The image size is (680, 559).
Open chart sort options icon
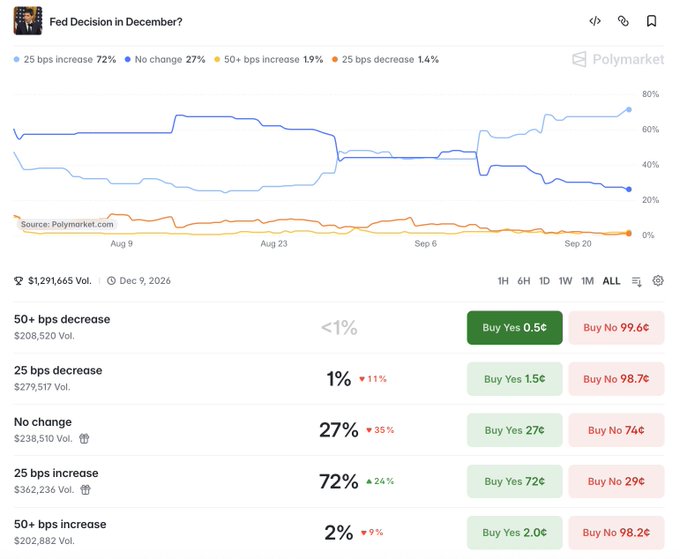(636, 281)
